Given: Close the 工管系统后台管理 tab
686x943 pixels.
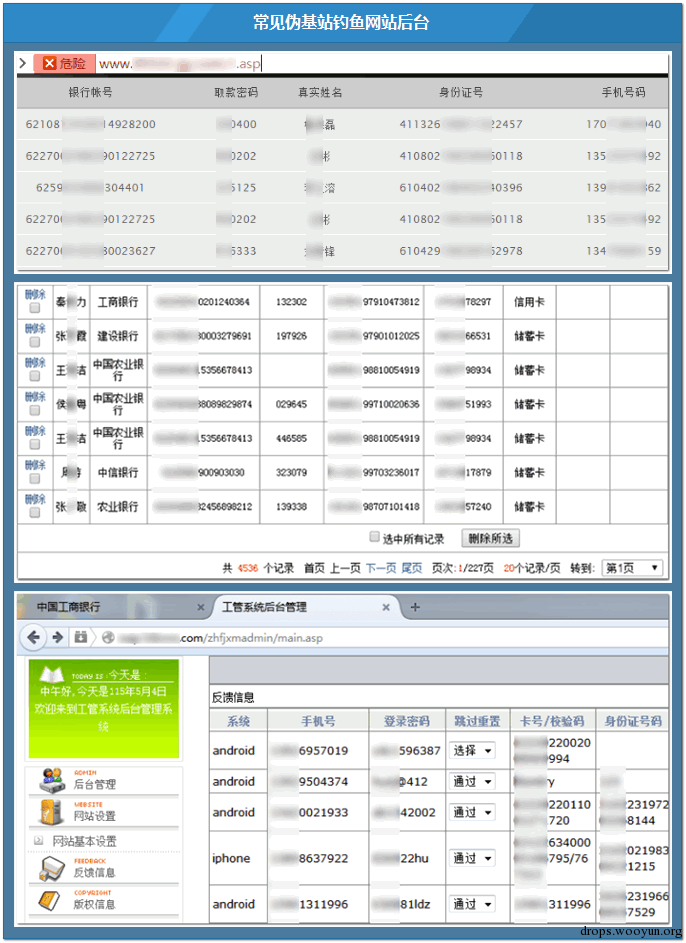Looking at the screenshot, I should pos(386,607).
